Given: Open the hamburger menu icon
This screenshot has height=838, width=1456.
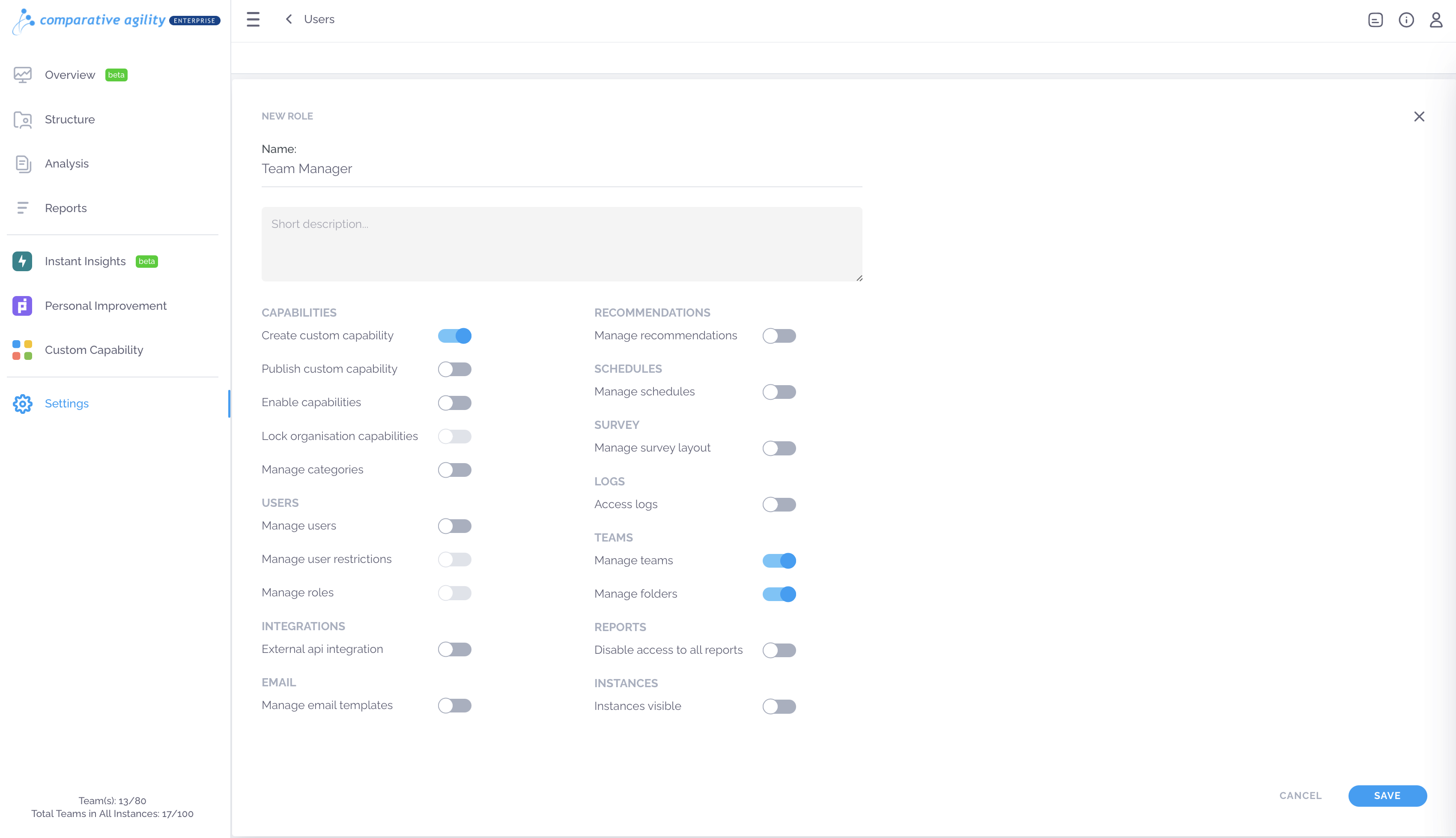Looking at the screenshot, I should (253, 19).
